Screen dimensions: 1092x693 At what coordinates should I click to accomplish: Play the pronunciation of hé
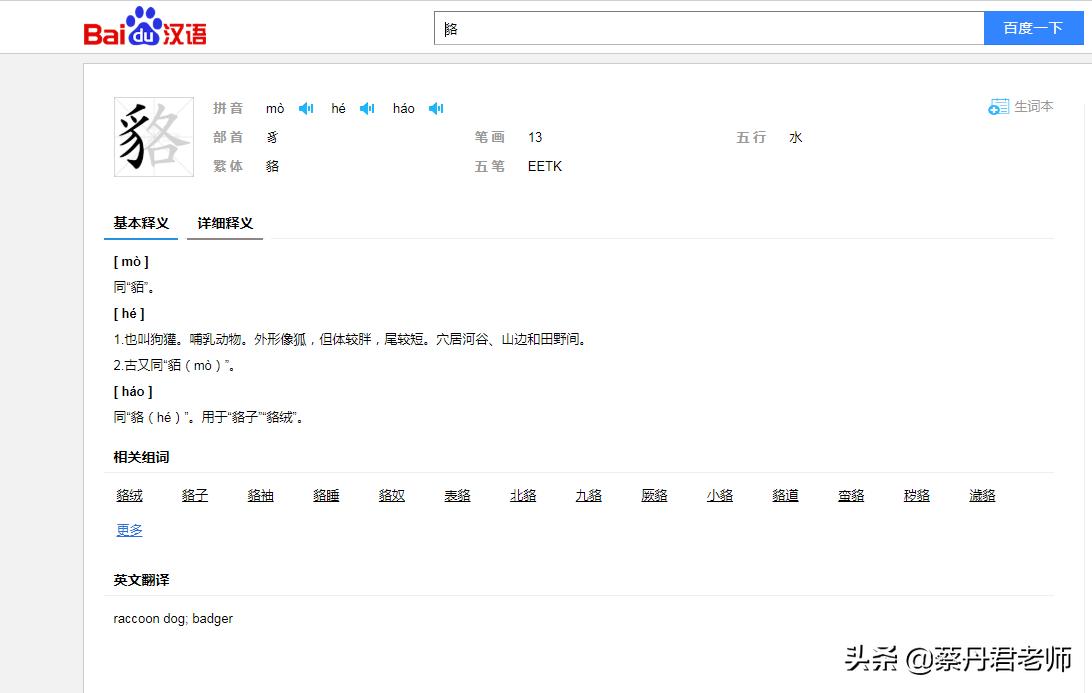coord(367,108)
